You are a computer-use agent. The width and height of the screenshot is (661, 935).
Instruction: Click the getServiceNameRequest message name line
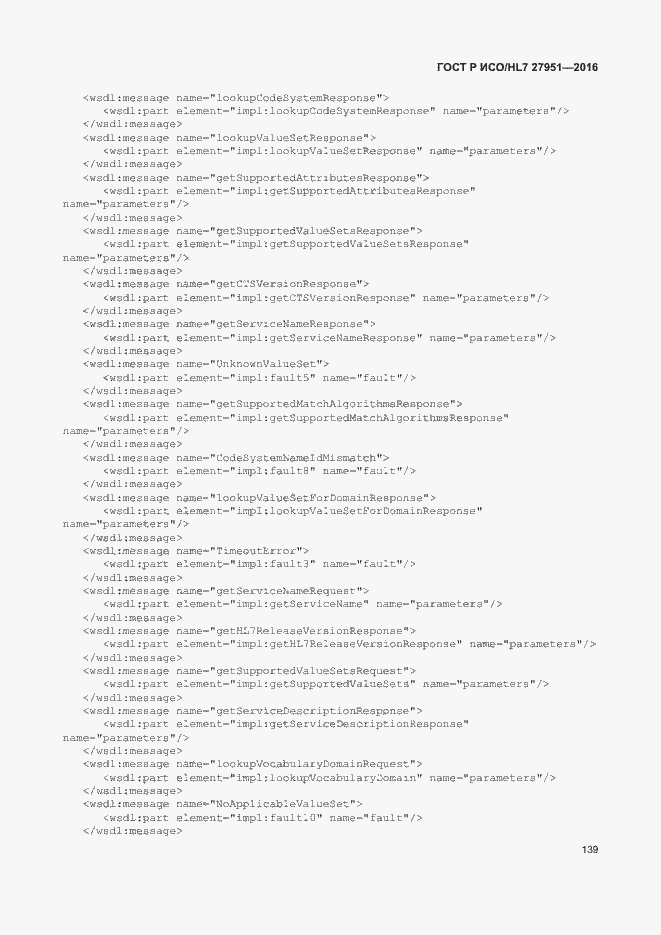[226, 591]
